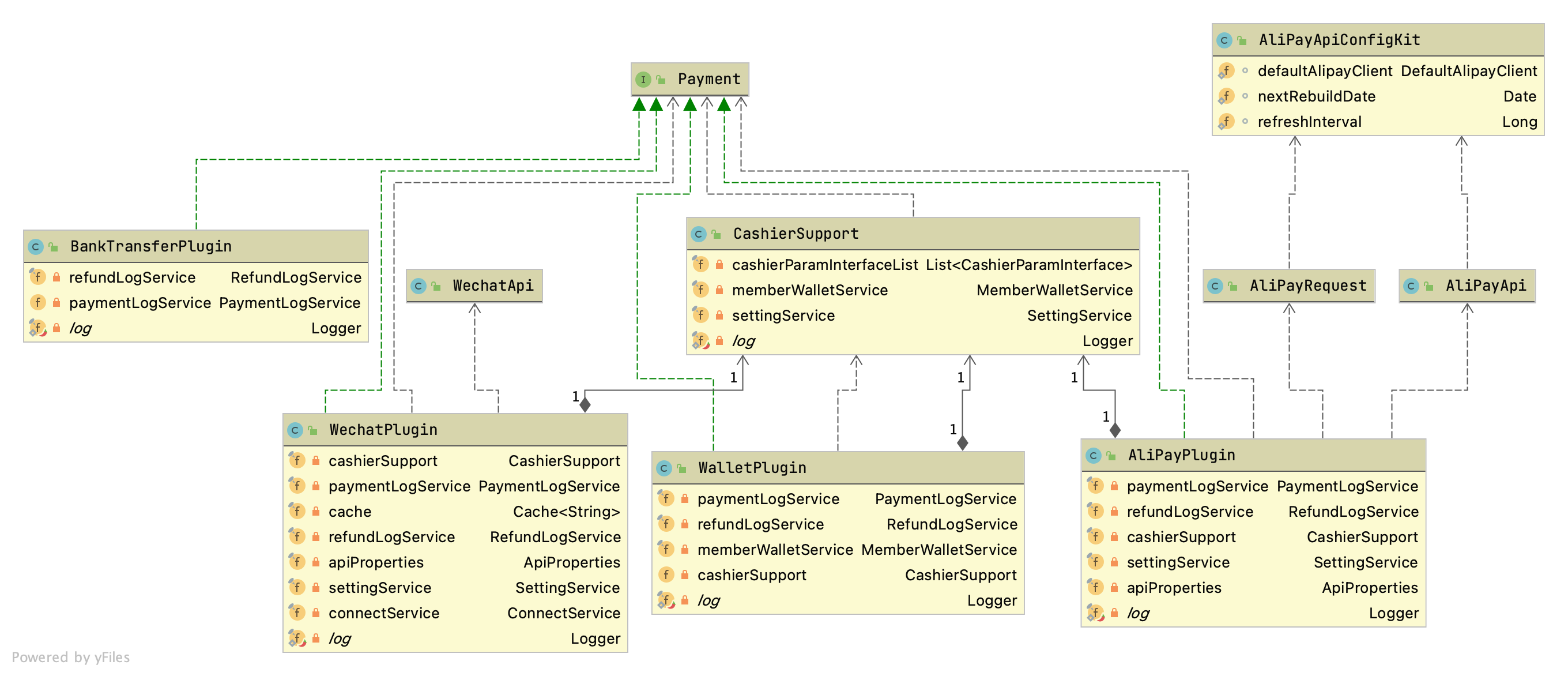The image size is (1568, 676).
Task: Click the WechatPlugin class icon
Action: [x=295, y=430]
